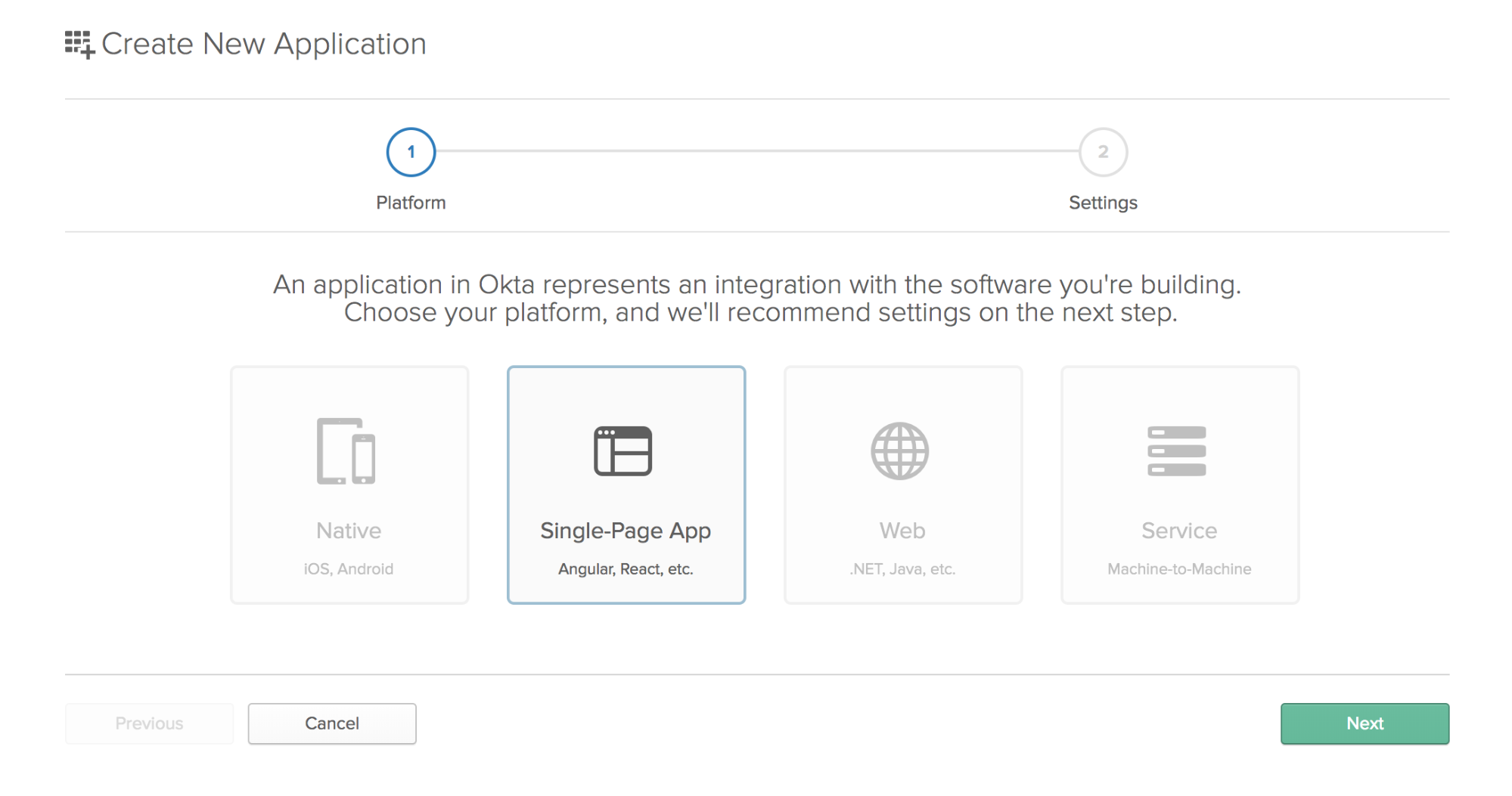The width and height of the screenshot is (1512, 796).
Task: Choose the Web globe icon
Action: click(899, 451)
